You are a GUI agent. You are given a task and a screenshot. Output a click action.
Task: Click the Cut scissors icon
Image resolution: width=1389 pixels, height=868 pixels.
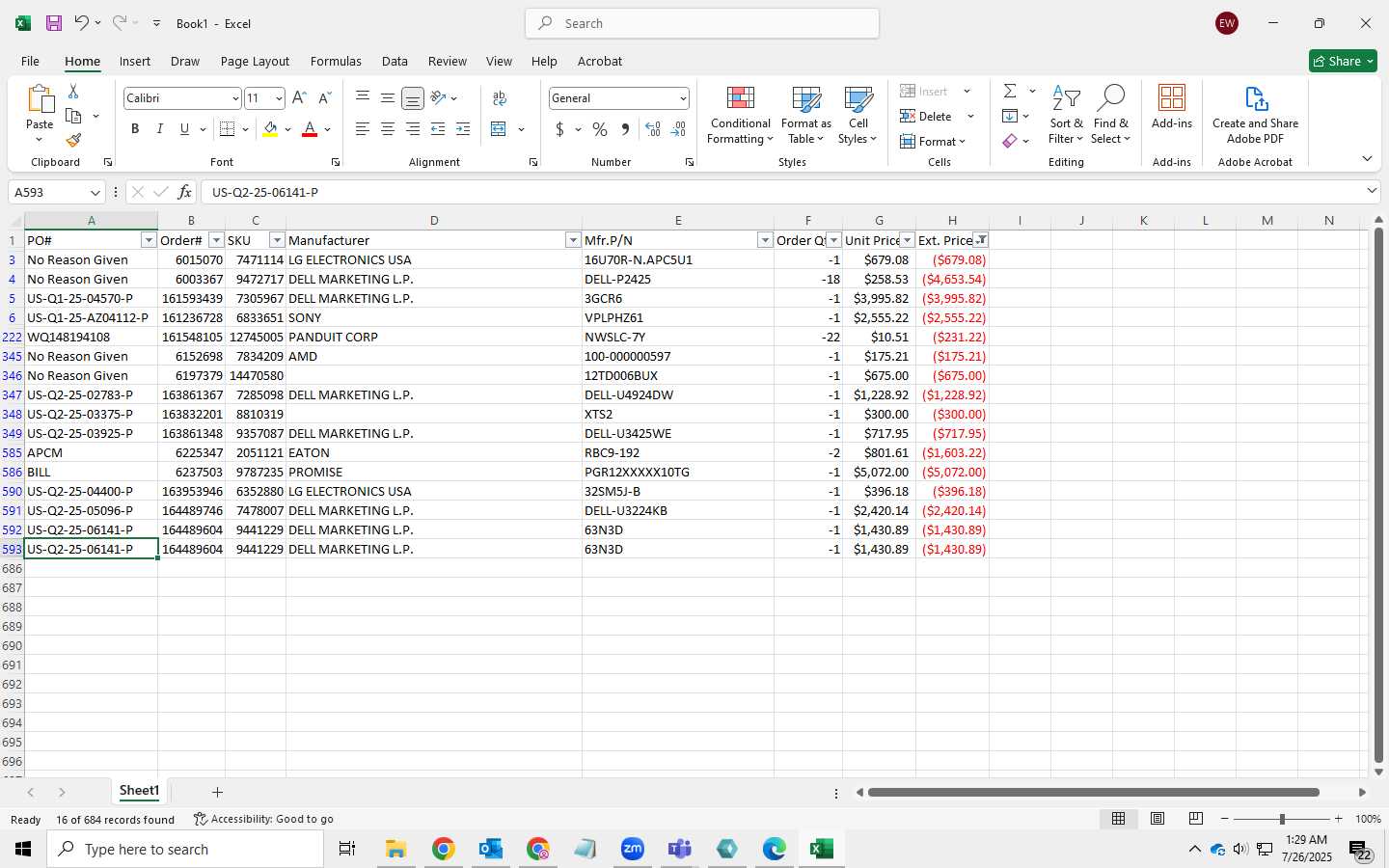(x=73, y=91)
